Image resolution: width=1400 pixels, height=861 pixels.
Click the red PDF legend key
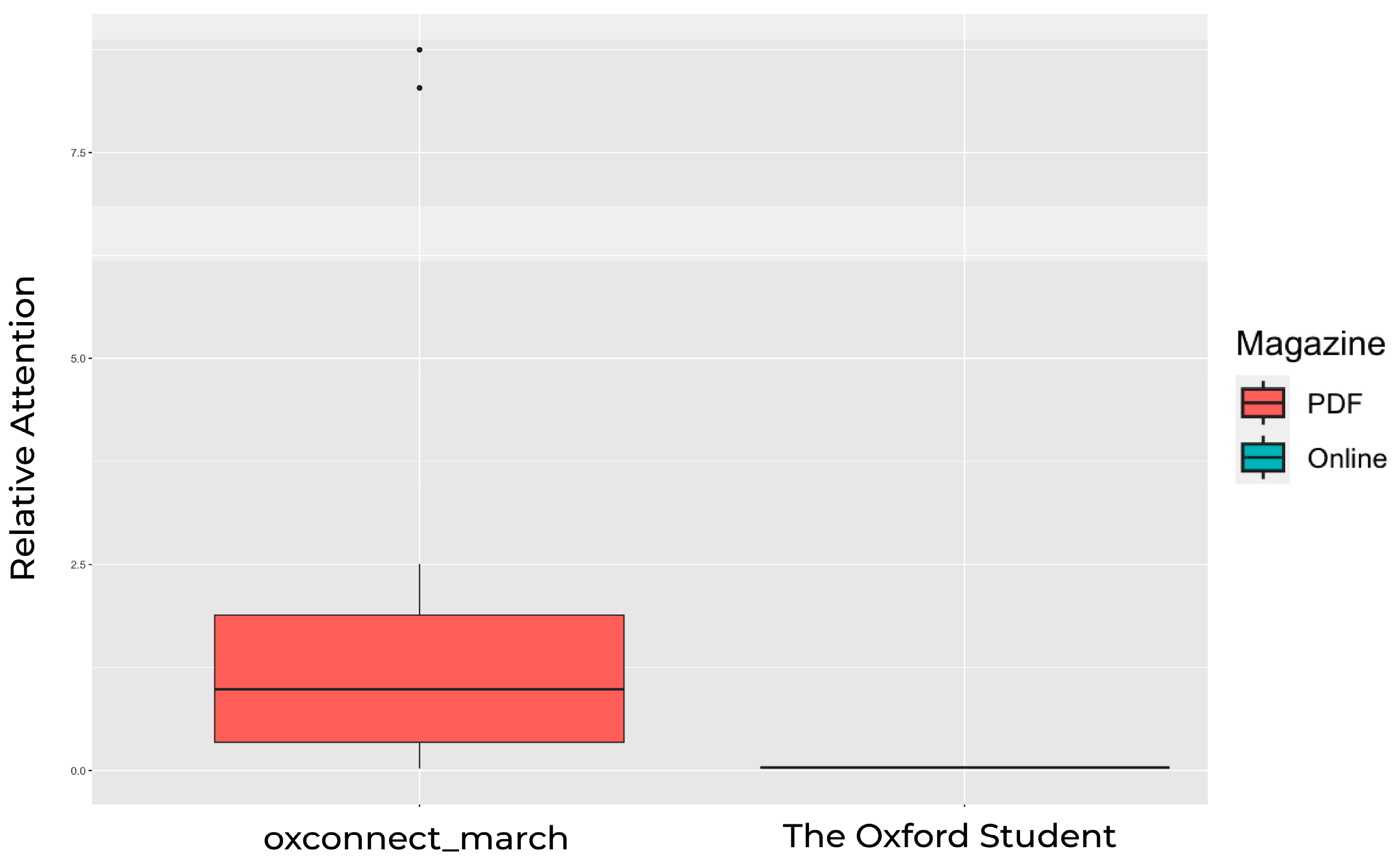pyautogui.click(x=1263, y=403)
